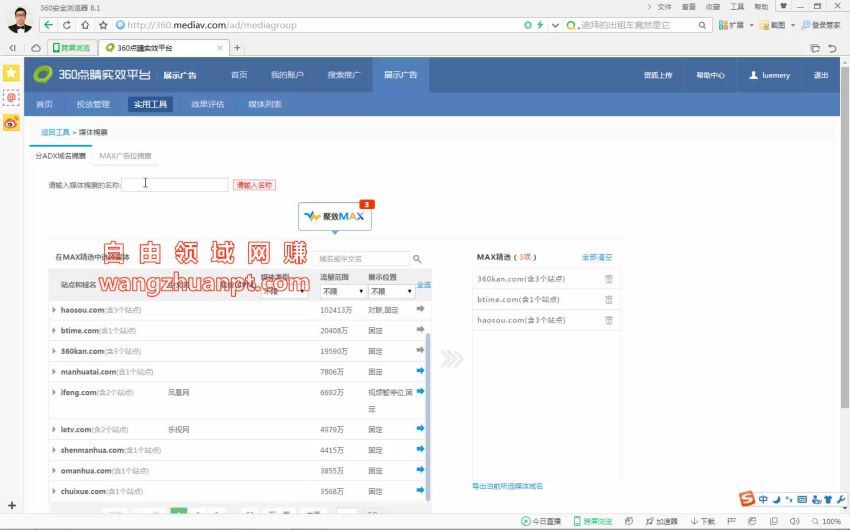Add chuixue.com using its blue arrow
Image resolution: width=850 pixels, height=530 pixels.
pyautogui.click(x=420, y=490)
